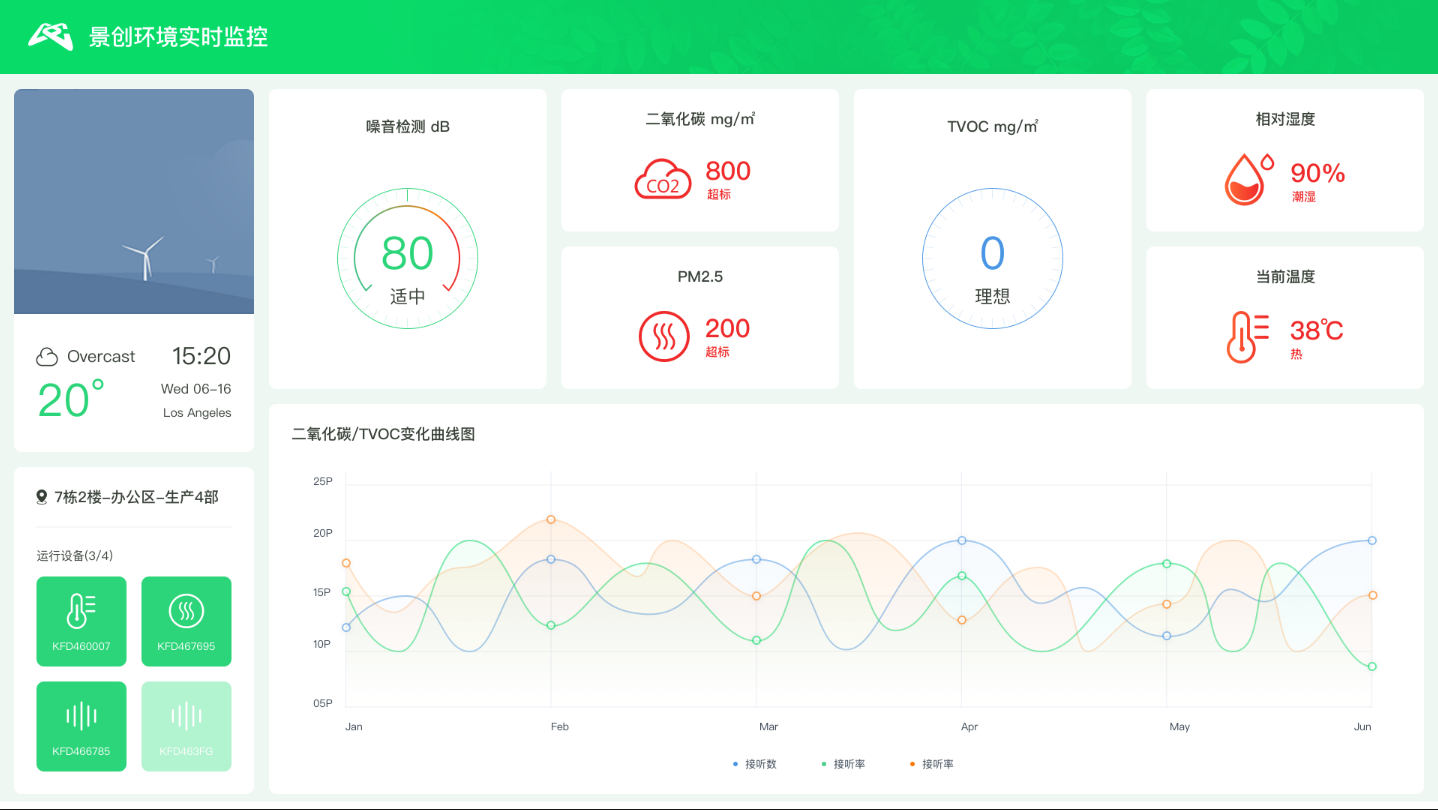This screenshot has width=1438, height=810.
Task: Toggle the orange 接听率 legend item
Action: coord(932,764)
